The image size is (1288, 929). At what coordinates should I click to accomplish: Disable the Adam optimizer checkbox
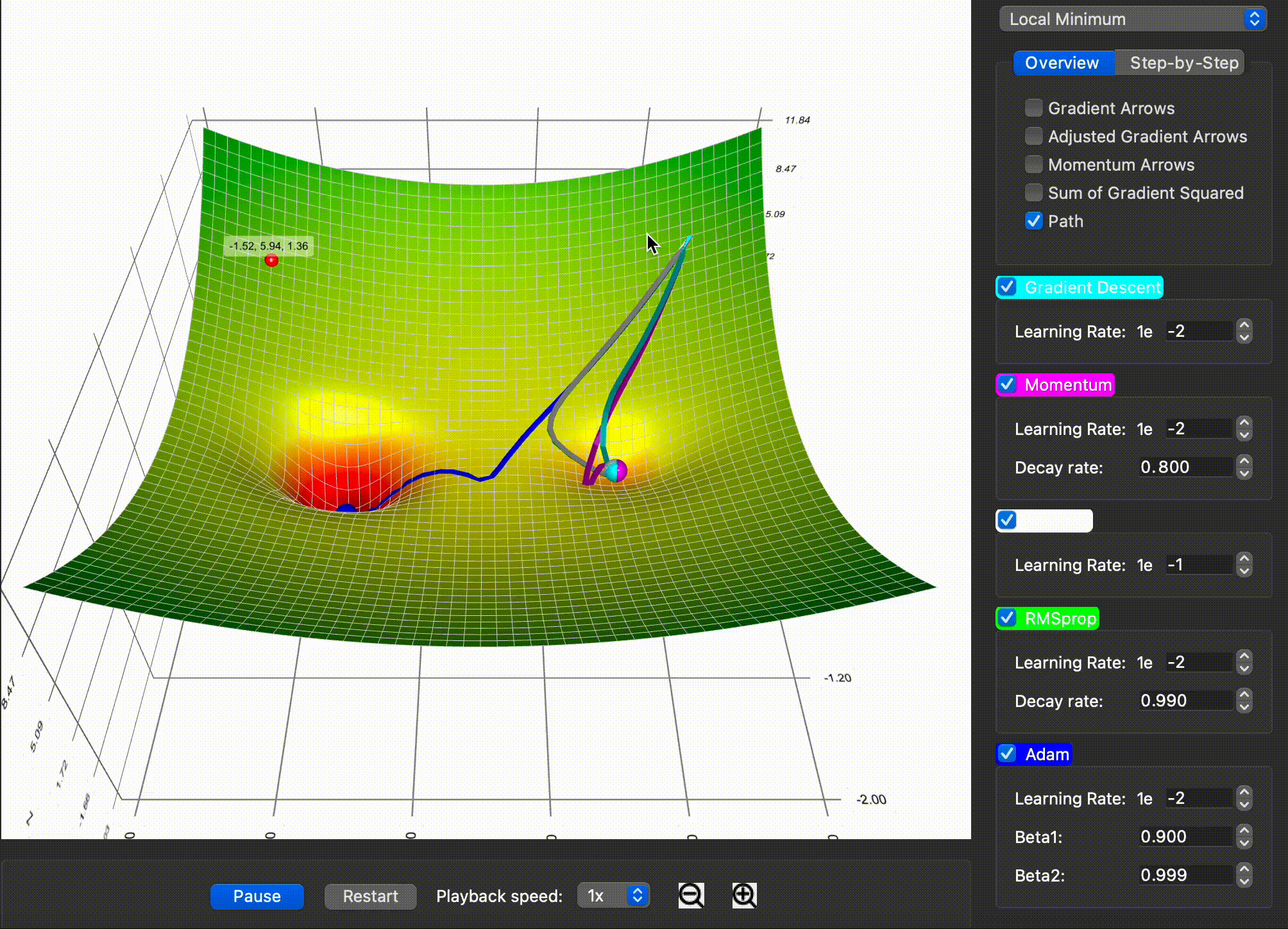pos(1007,754)
